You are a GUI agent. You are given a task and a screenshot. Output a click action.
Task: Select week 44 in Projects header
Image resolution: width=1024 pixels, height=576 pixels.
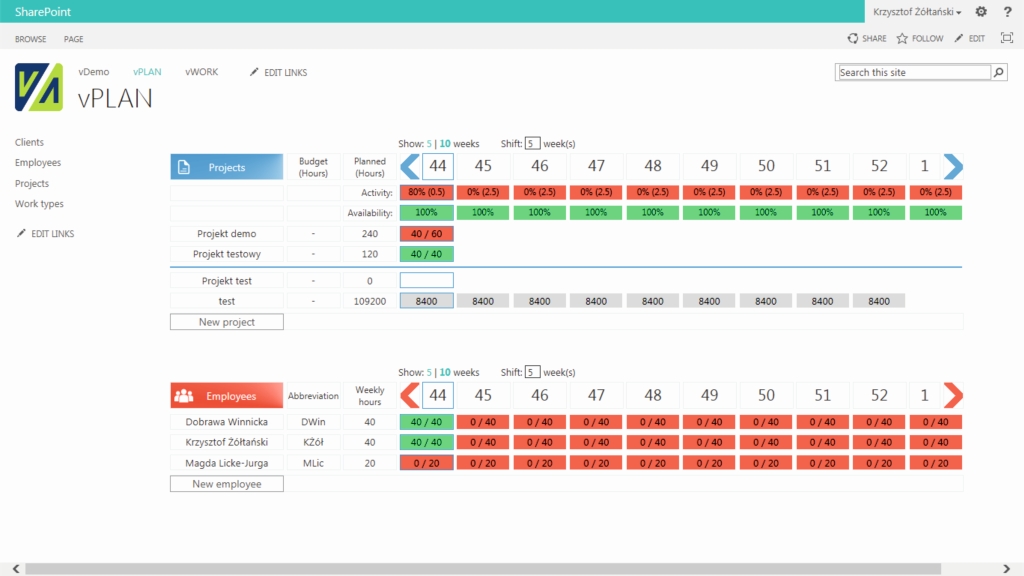[x=438, y=167]
